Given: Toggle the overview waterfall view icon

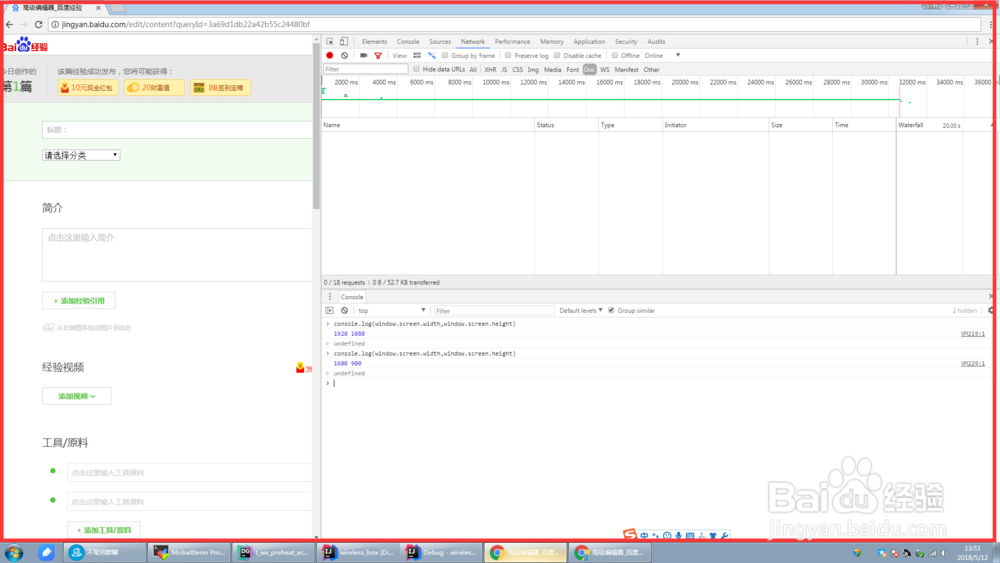Looking at the screenshot, I should click(432, 55).
